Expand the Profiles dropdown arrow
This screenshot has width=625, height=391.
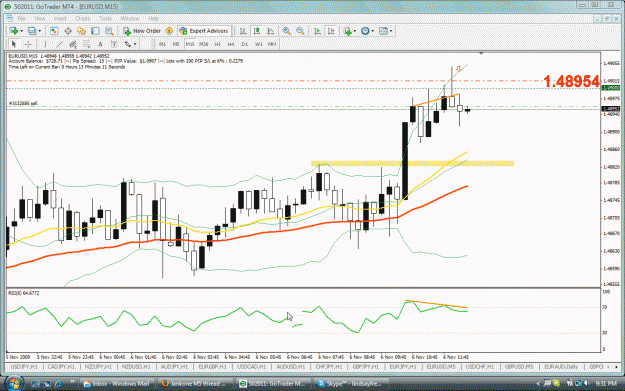[x=39, y=31]
